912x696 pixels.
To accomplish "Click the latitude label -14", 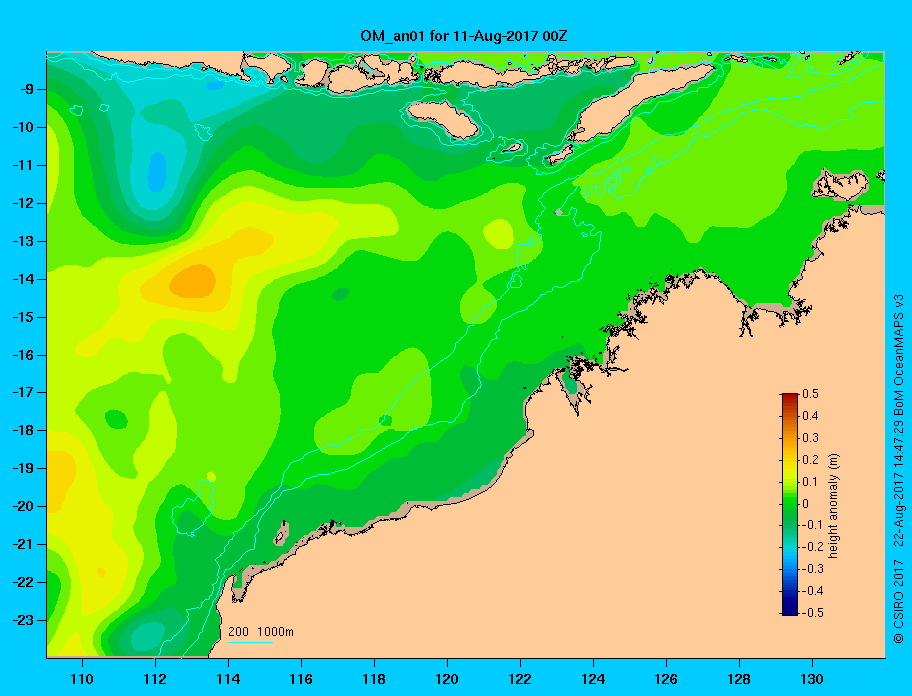I will coord(23,280).
